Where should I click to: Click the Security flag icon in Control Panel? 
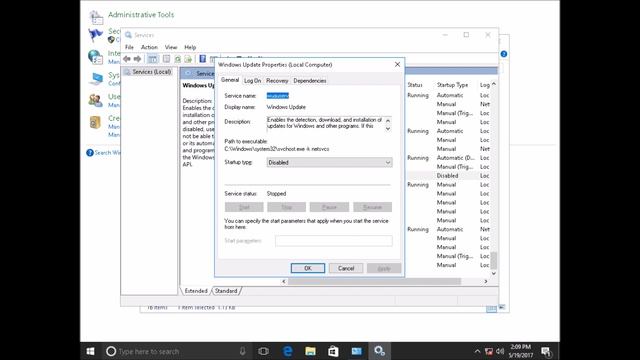click(x=96, y=35)
